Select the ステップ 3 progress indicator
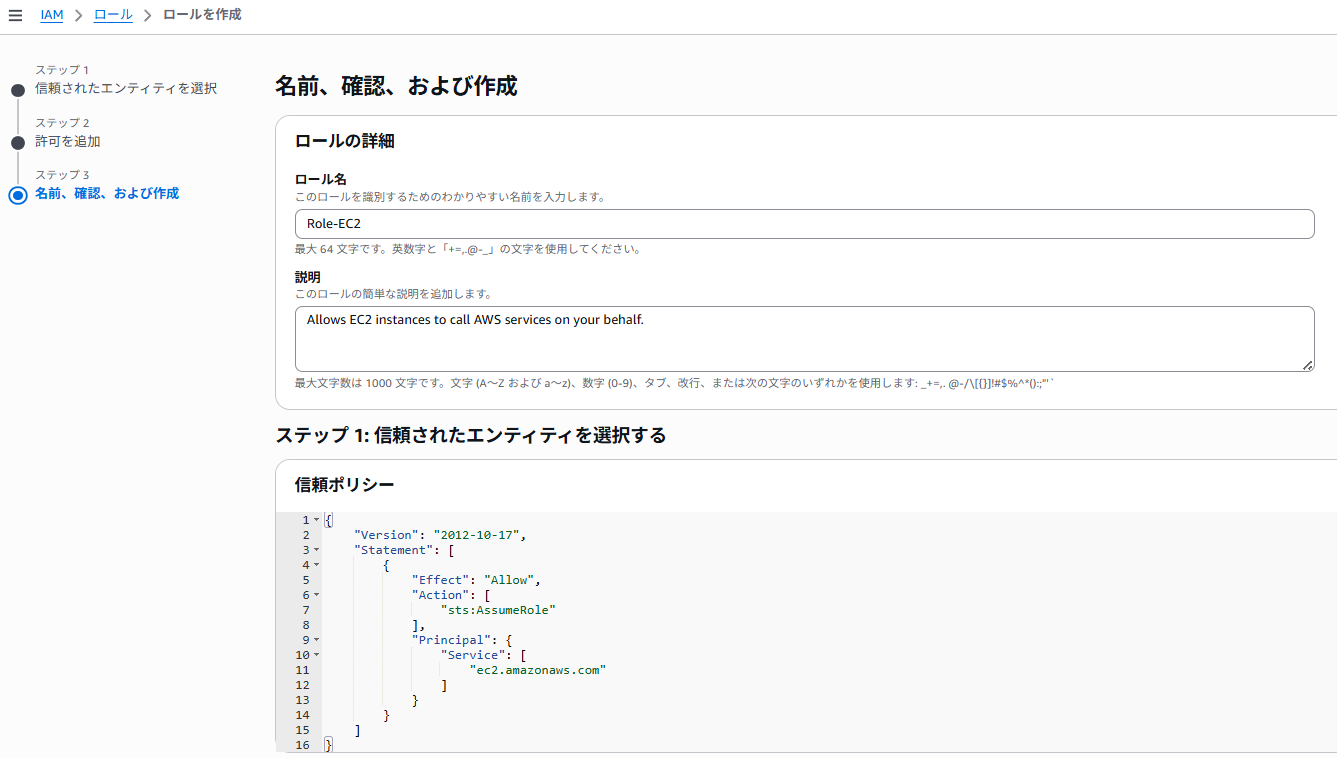 pyautogui.click(x=16, y=195)
